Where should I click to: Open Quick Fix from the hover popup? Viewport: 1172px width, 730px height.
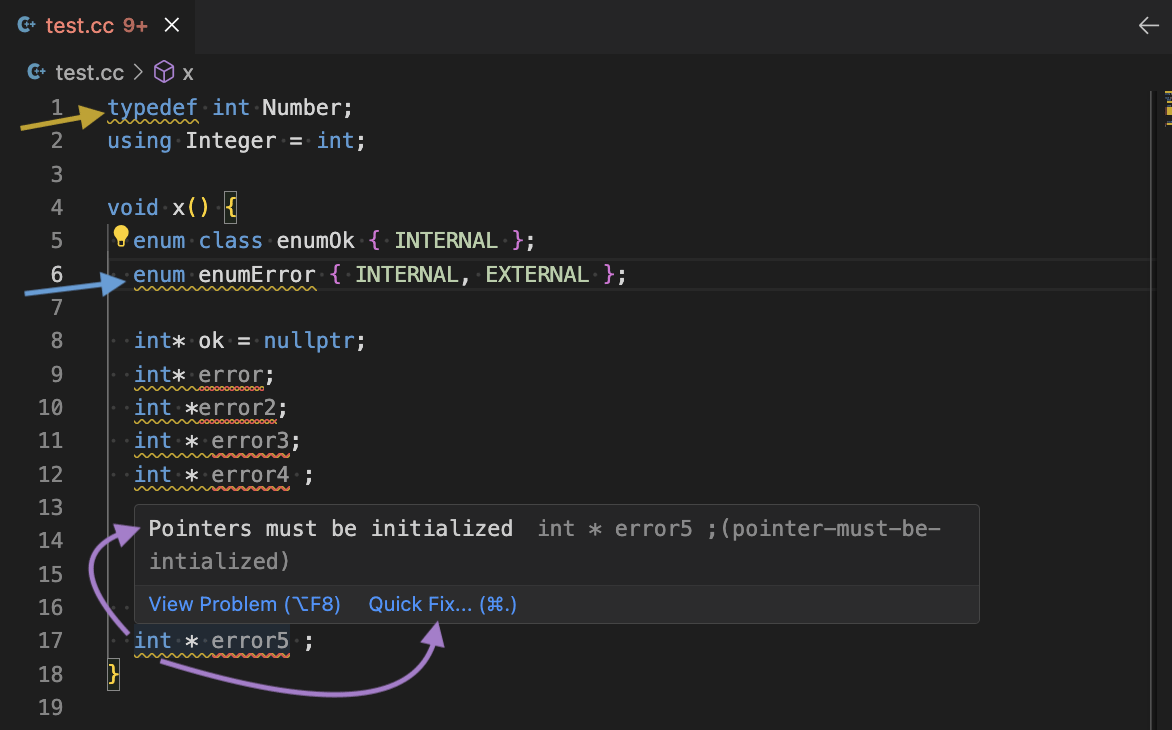[x=442, y=604]
